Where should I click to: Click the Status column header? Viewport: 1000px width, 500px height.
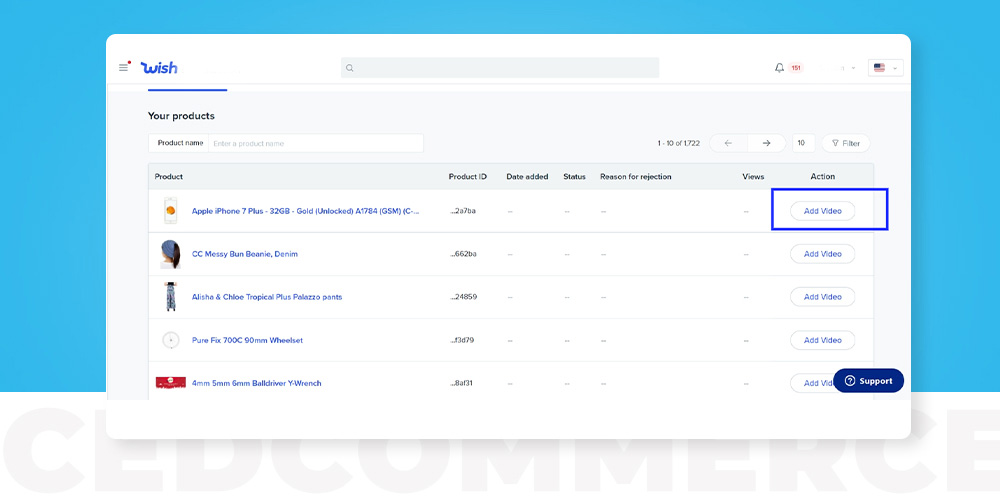[575, 177]
